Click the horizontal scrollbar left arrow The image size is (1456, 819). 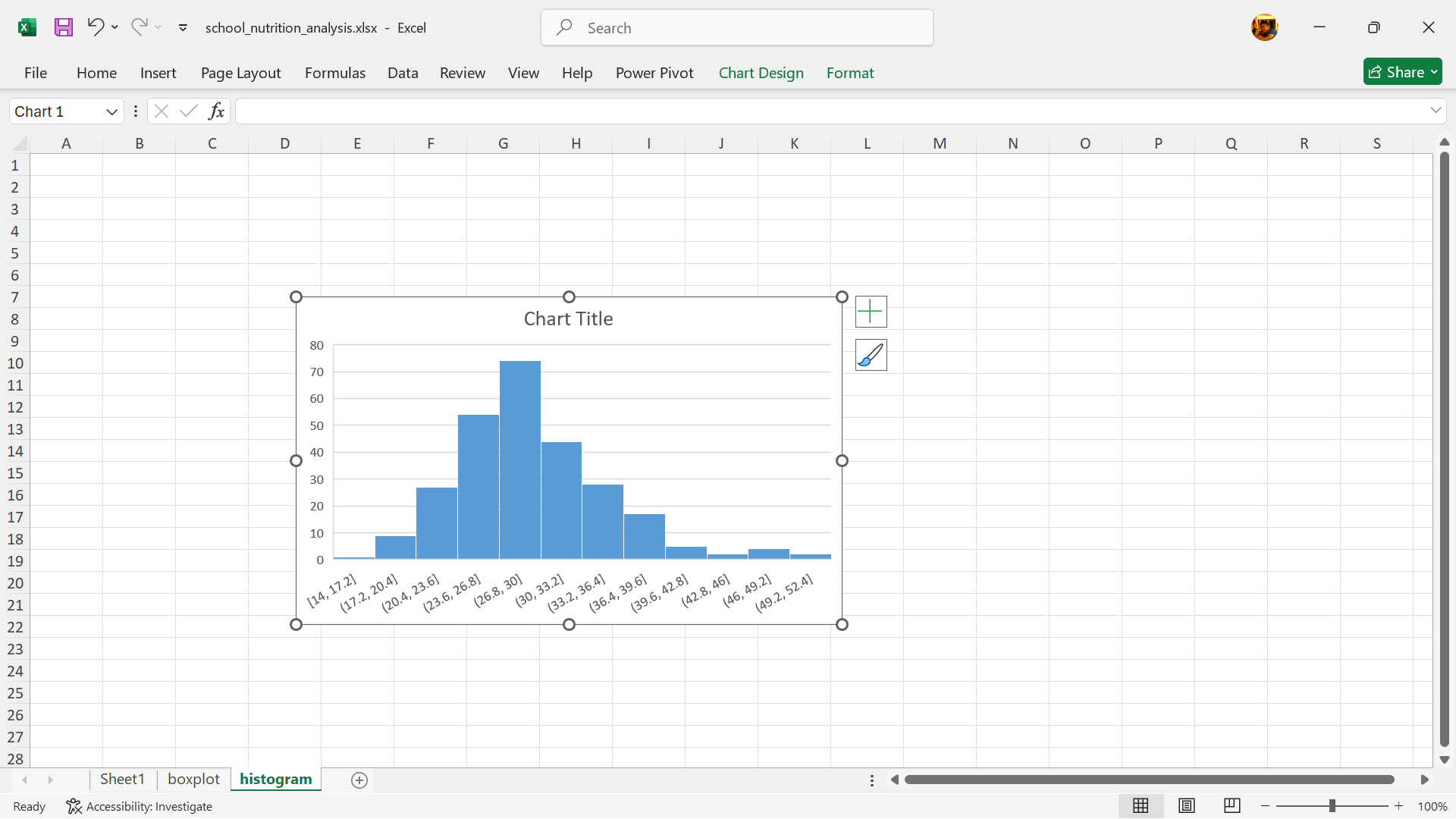[895, 780]
